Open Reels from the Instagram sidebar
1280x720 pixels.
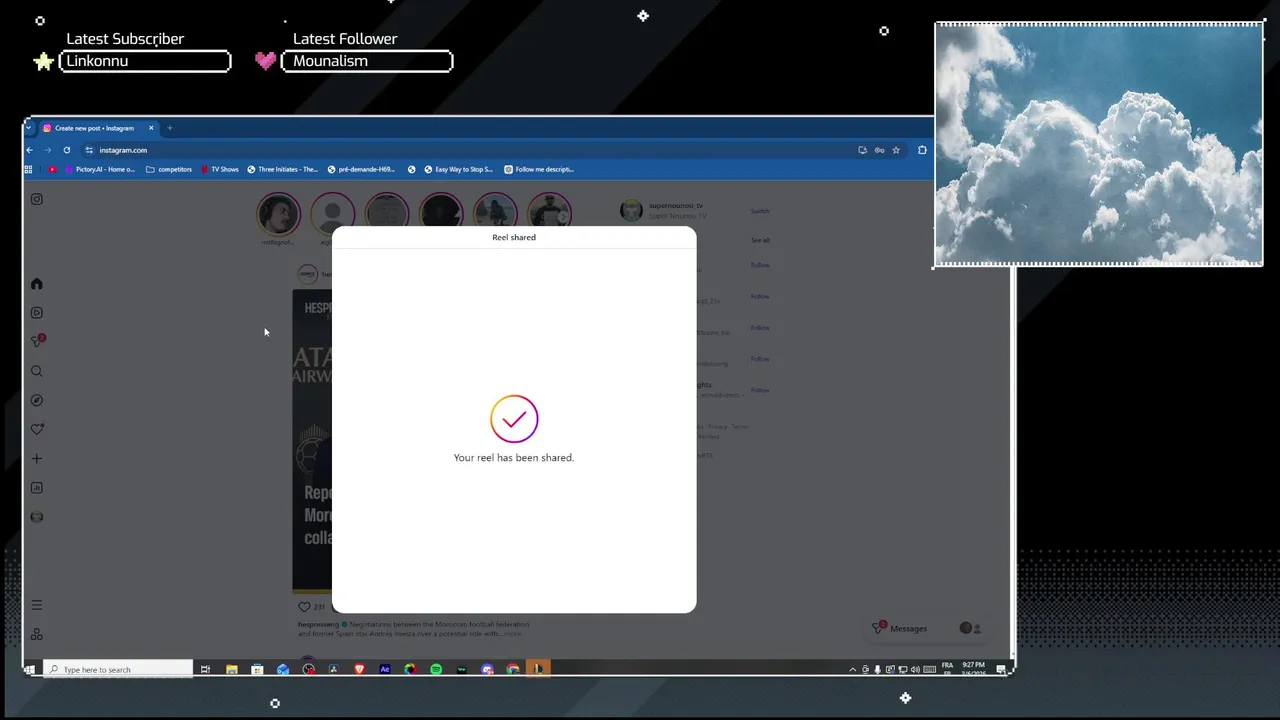click(x=37, y=313)
